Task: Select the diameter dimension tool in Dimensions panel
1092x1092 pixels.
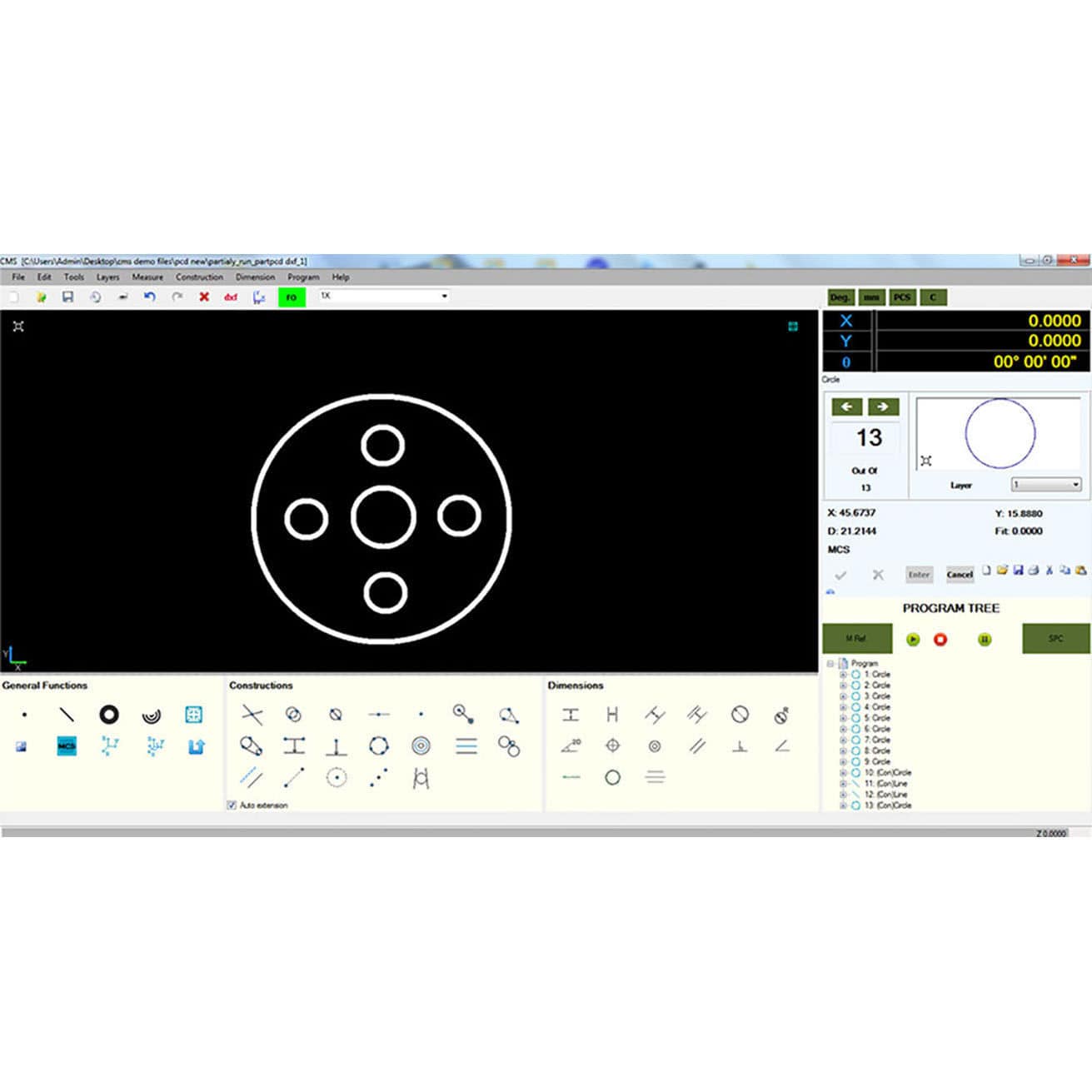Action: point(740,715)
